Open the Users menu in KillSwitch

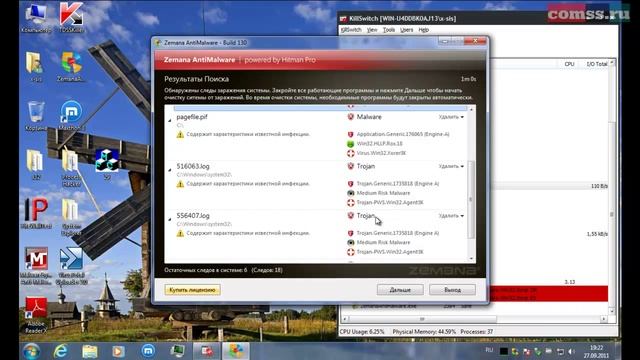tap(407, 30)
